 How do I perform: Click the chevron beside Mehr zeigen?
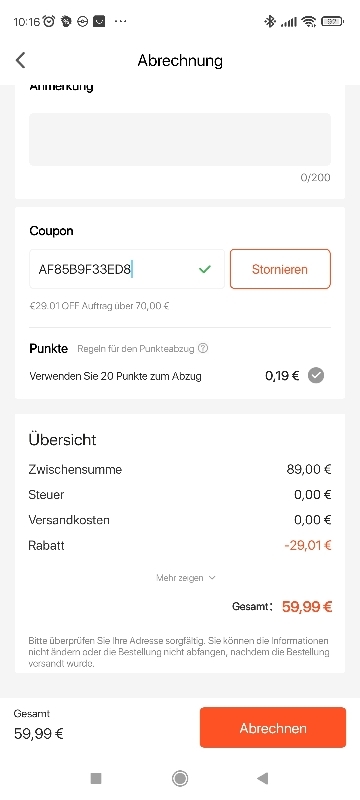[212, 578]
